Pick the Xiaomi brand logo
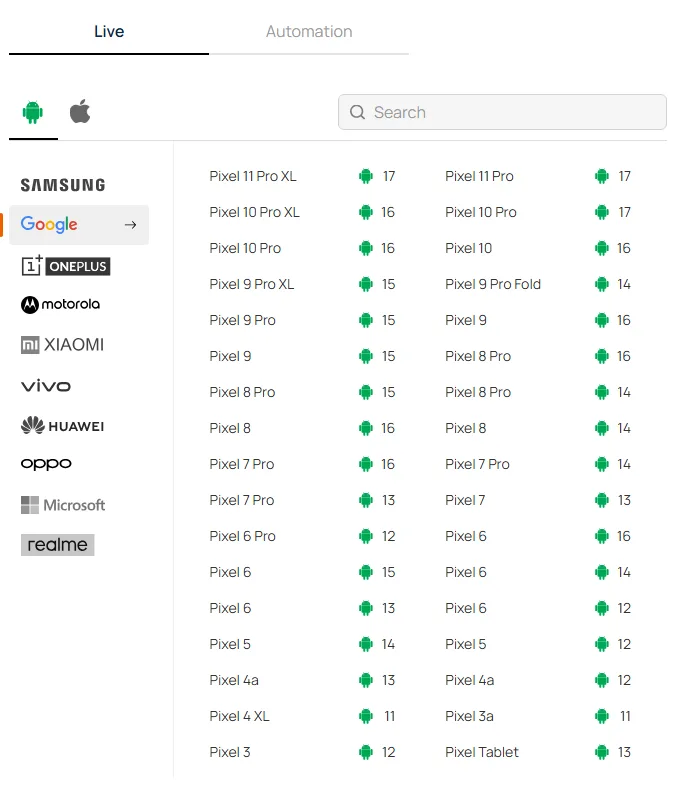The width and height of the screenshot is (700, 785). click(x=63, y=345)
